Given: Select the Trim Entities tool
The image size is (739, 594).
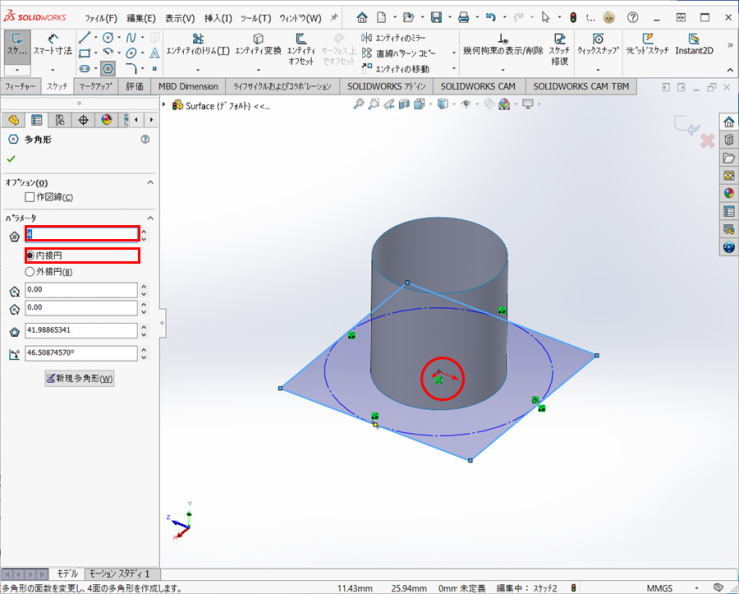Looking at the screenshot, I should click(197, 43).
